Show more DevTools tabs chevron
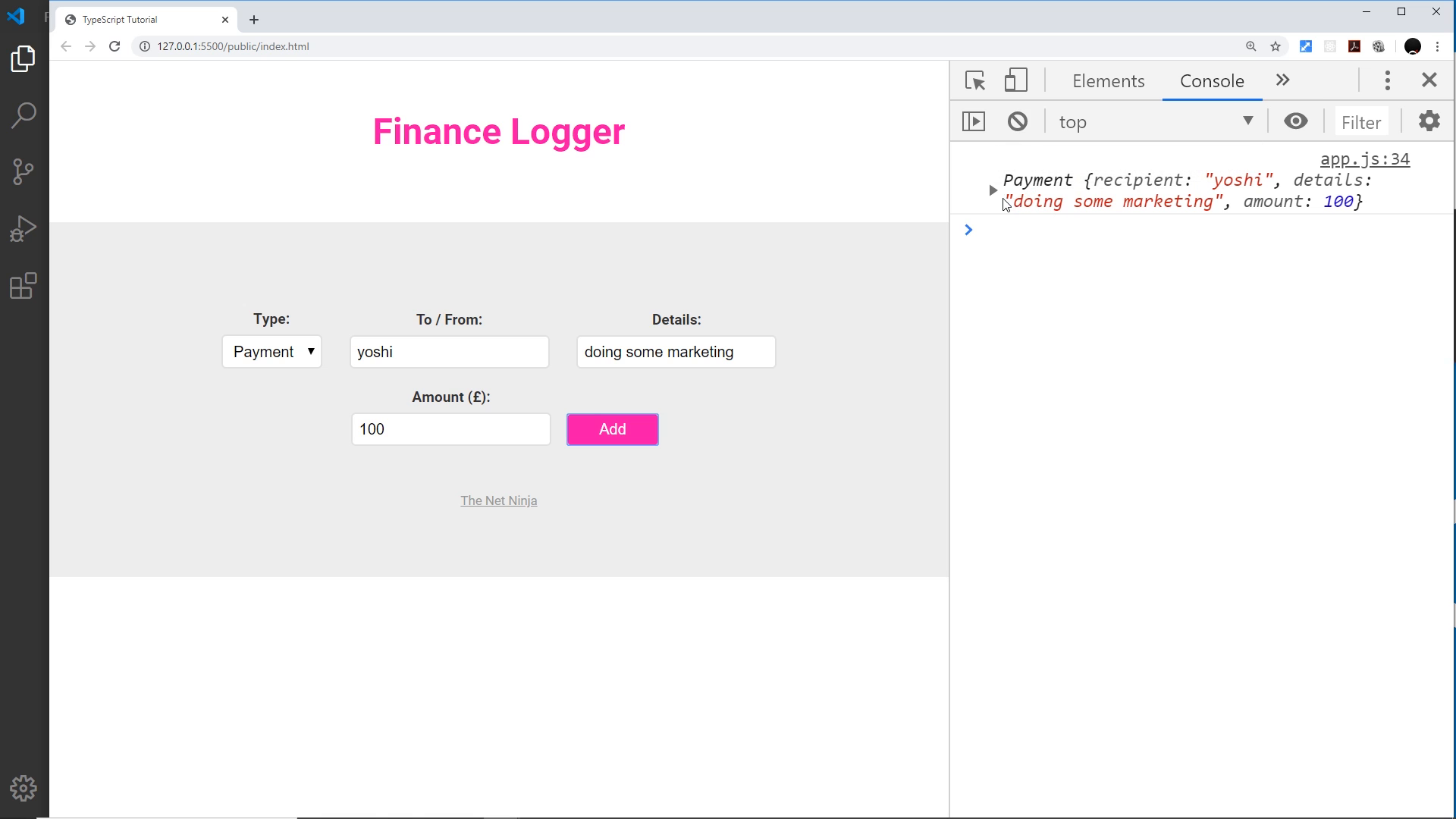Viewport: 1456px width, 819px height. (1283, 80)
